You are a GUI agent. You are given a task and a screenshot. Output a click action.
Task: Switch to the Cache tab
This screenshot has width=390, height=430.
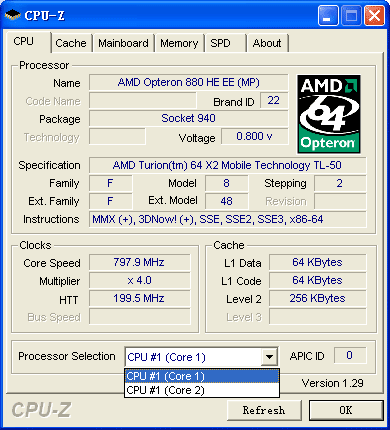[x=71, y=43]
